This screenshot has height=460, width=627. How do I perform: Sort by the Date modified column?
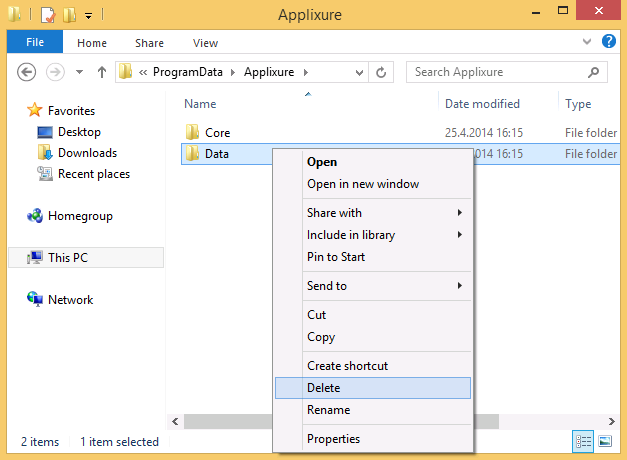point(482,104)
